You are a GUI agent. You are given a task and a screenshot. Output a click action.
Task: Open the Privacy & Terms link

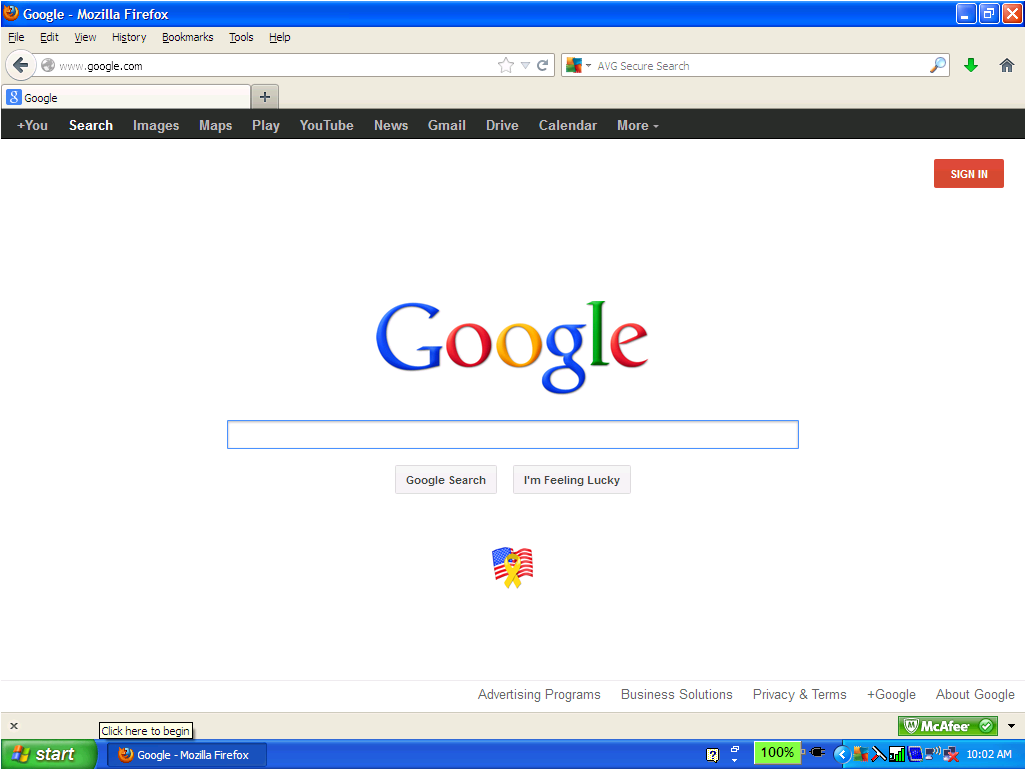pyautogui.click(x=799, y=694)
